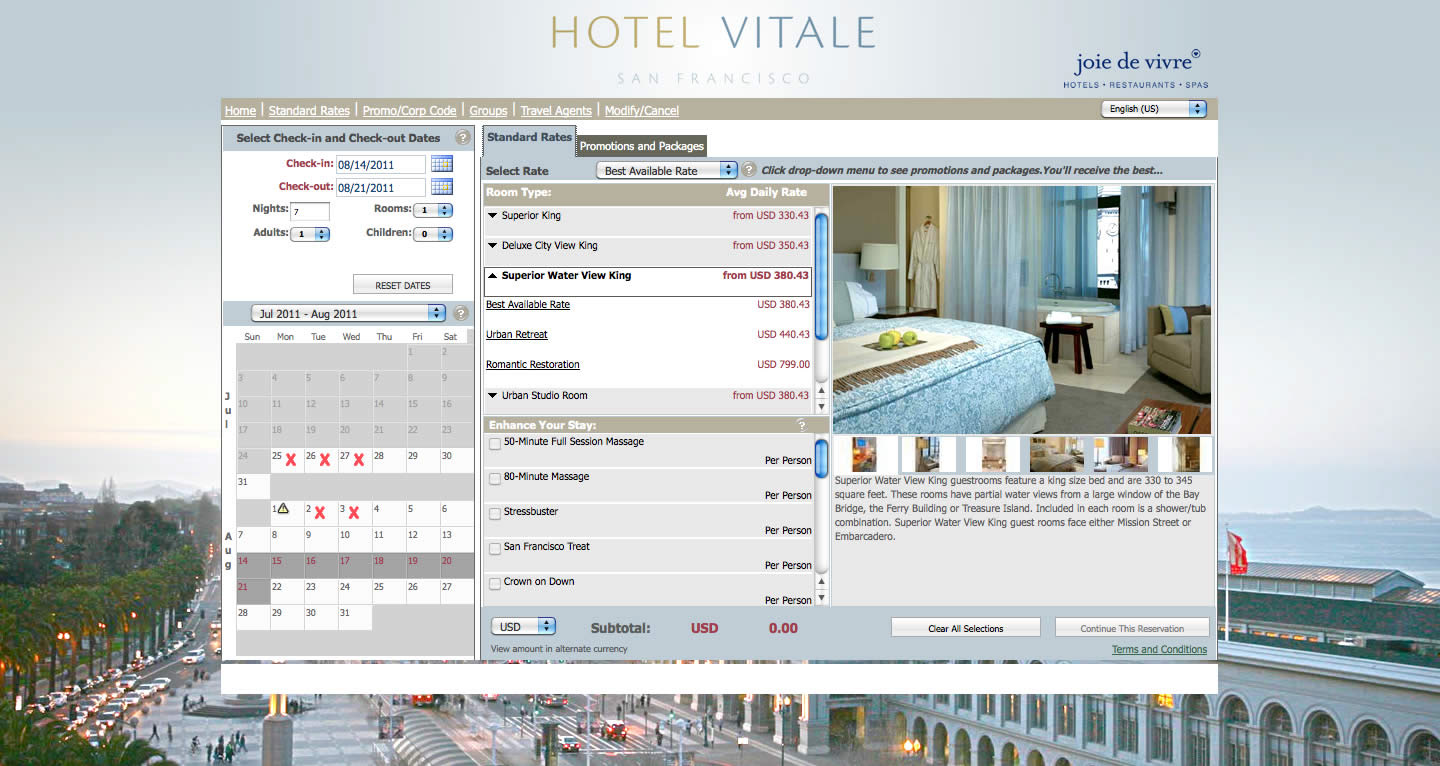1440x766 pixels.
Task: Select the sixth room photo thumbnail
Action: tap(1185, 454)
